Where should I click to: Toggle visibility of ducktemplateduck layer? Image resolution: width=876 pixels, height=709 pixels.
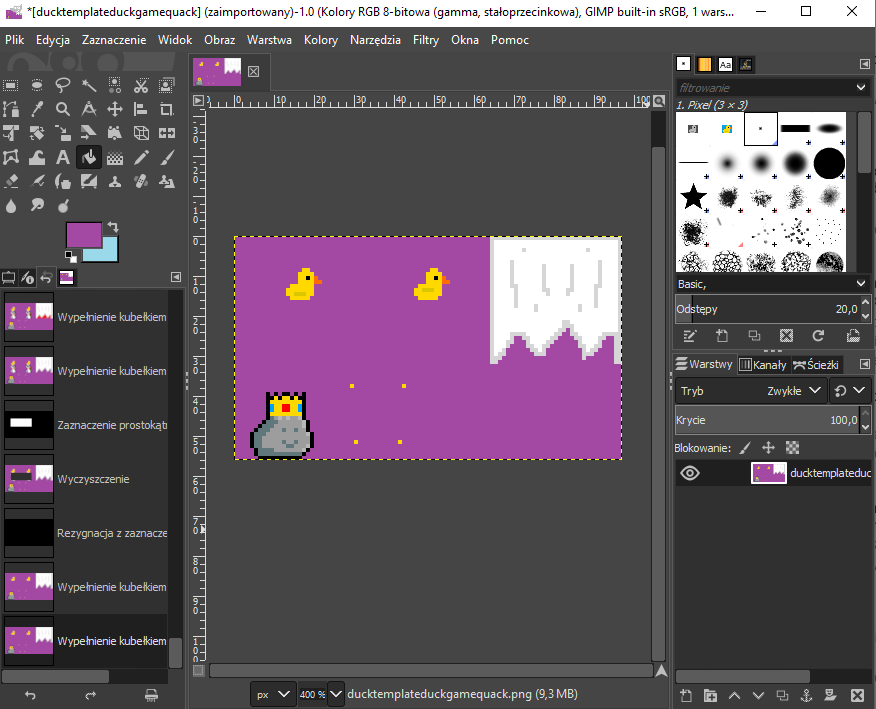[690, 473]
